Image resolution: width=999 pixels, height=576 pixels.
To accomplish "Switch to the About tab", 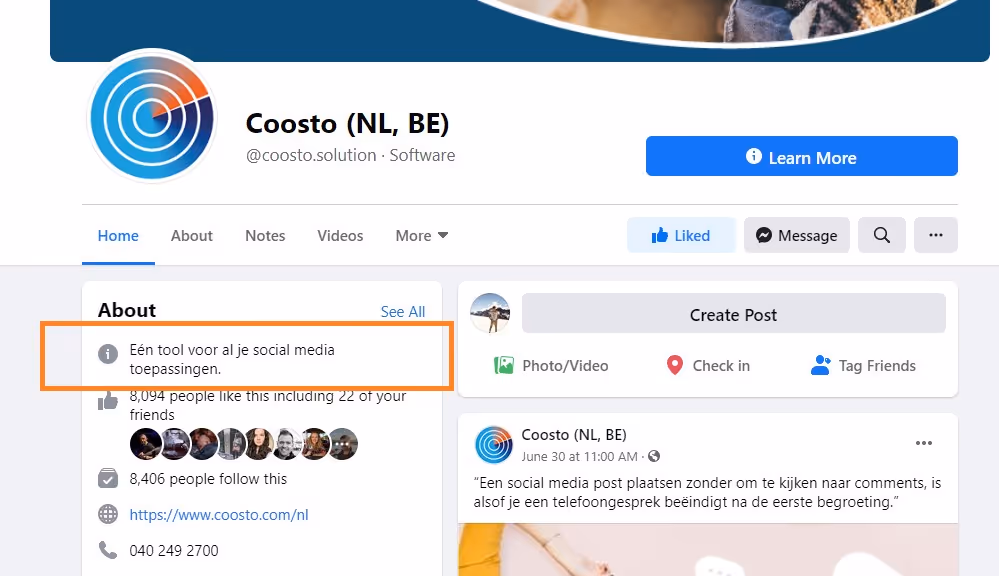I will pyautogui.click(x=191, y=236).
